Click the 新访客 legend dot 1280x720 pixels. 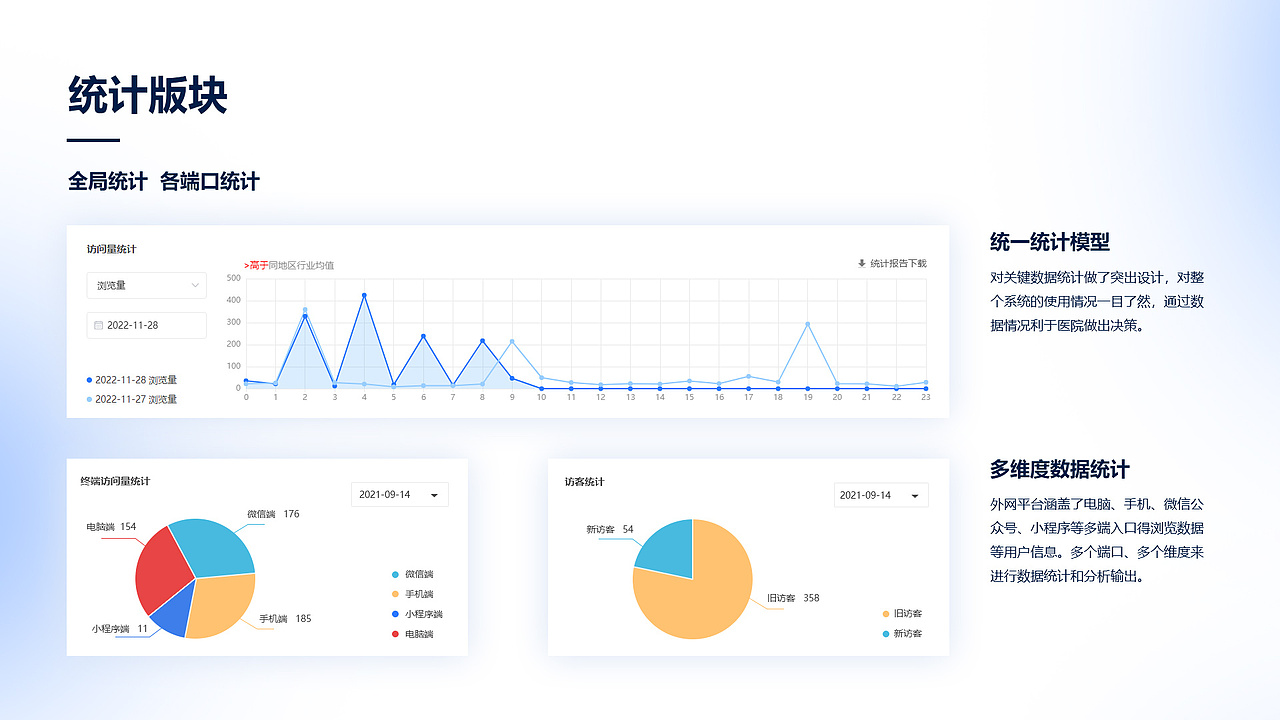[x=885, y=634]
